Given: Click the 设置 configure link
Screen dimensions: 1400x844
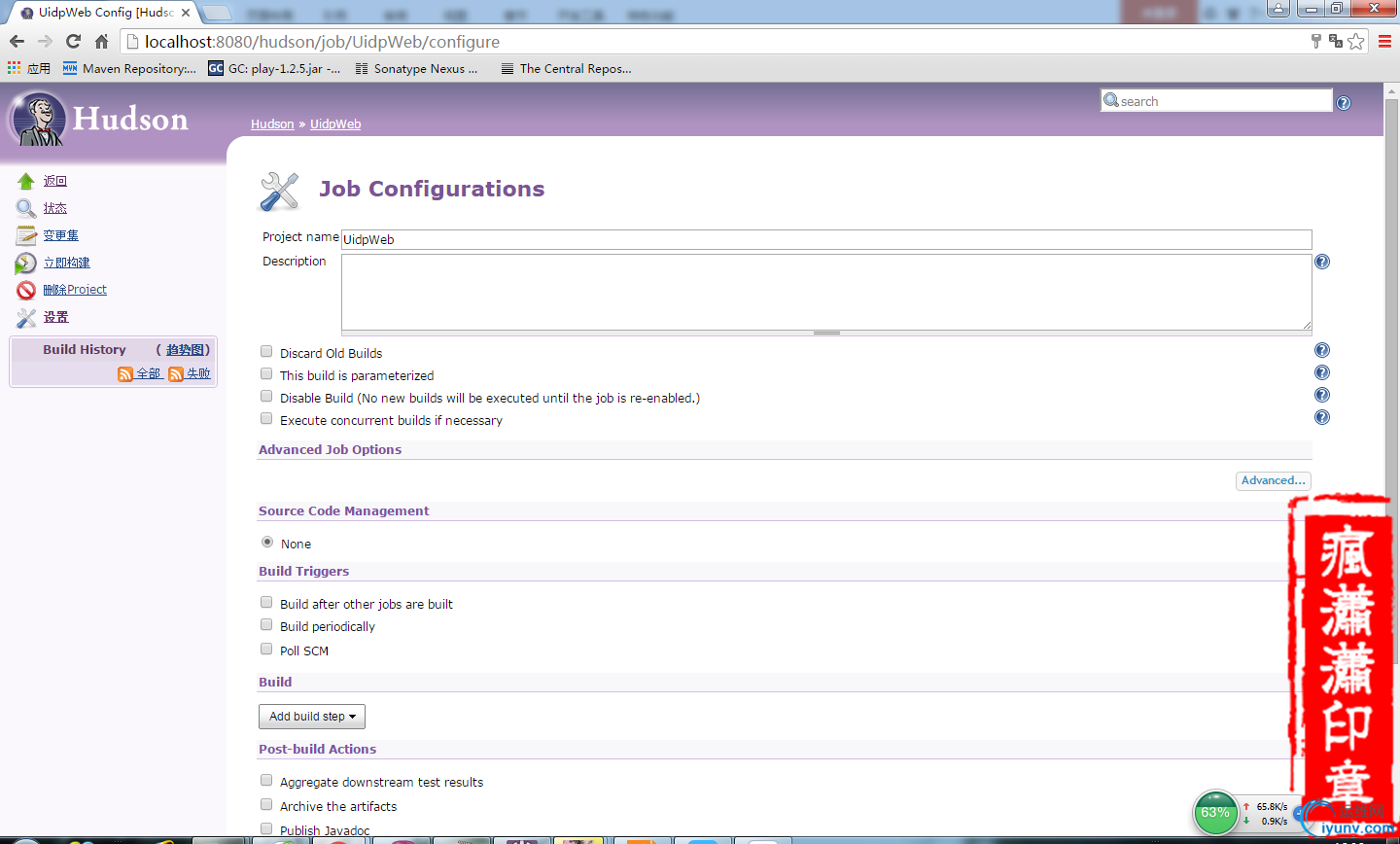Looking at the screenshot, I should coord(55,317).
